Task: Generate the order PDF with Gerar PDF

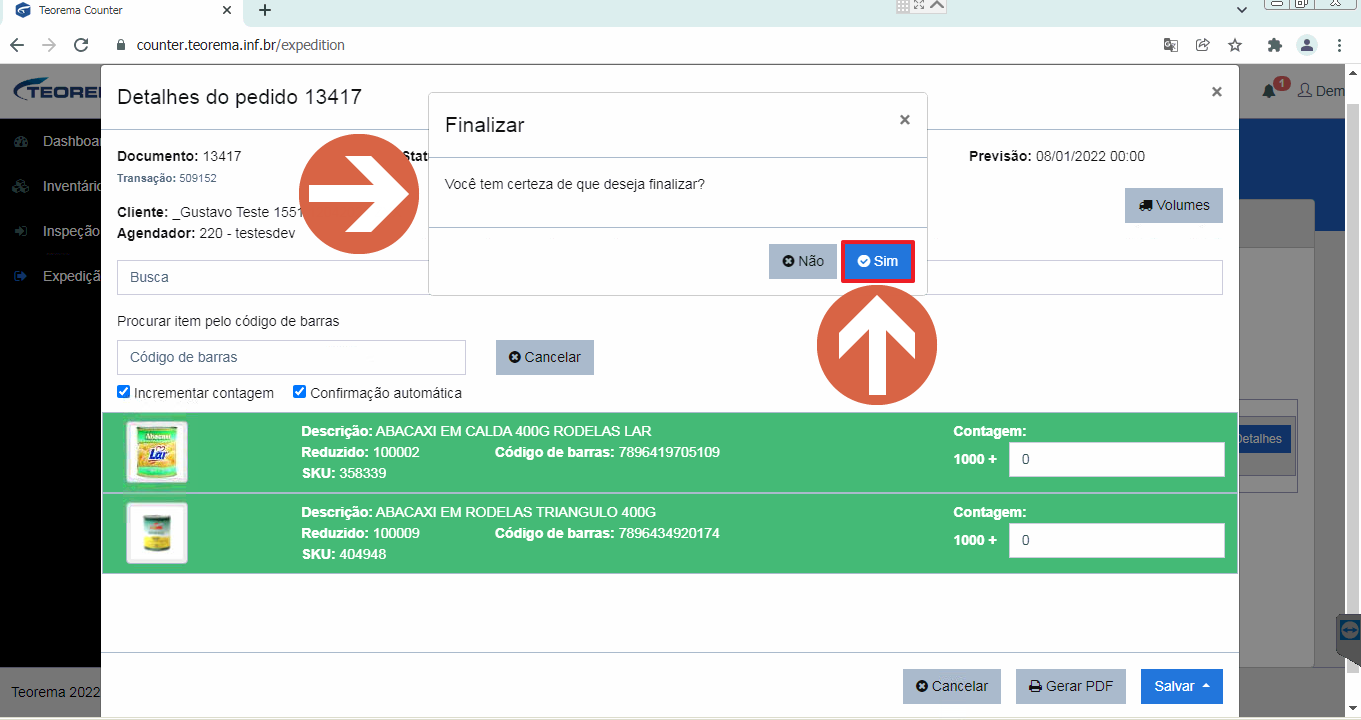Action: 1071,686
